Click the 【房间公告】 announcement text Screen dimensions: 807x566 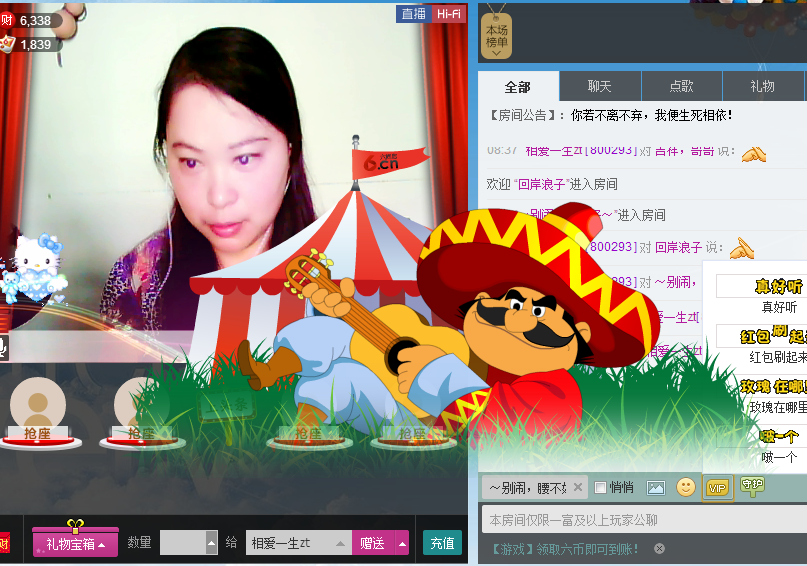click(521, 115)
